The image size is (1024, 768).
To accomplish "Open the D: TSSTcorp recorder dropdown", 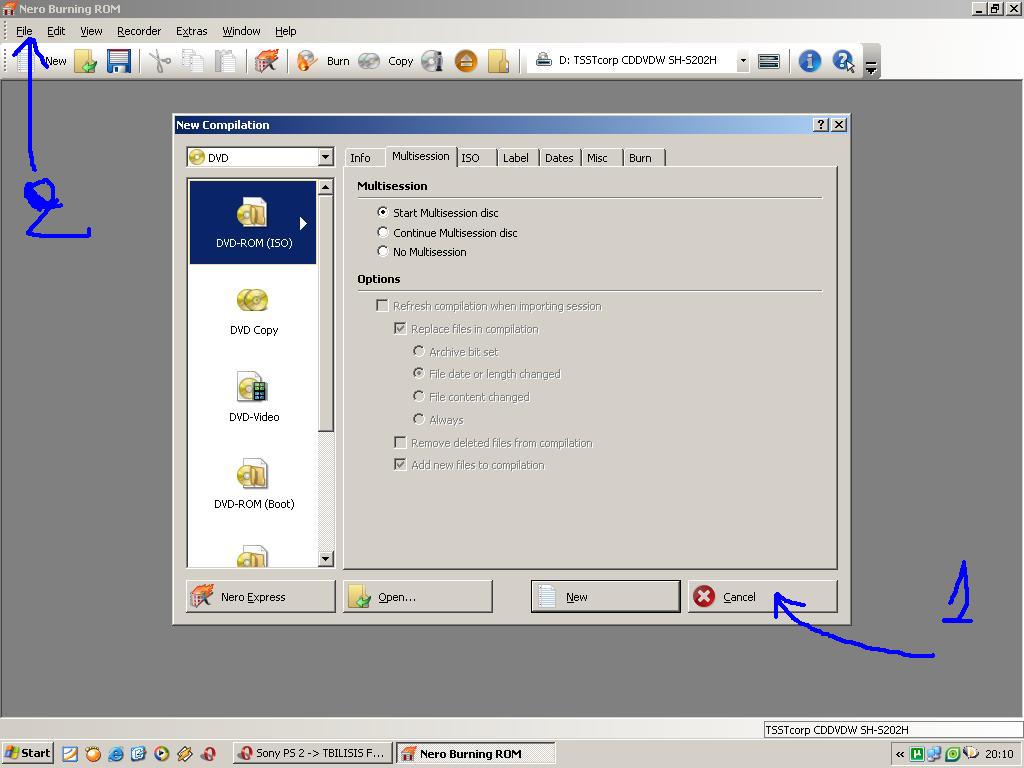I will click(743, 61).
